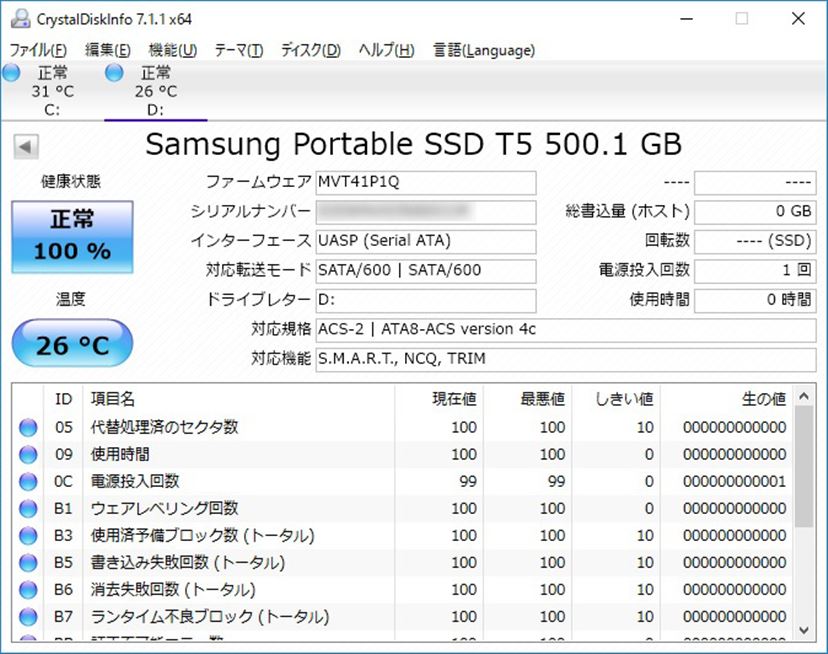The image size is (828, 654).
Task: Close the CrystalDiskInfo window
Action: coord(798,19)
